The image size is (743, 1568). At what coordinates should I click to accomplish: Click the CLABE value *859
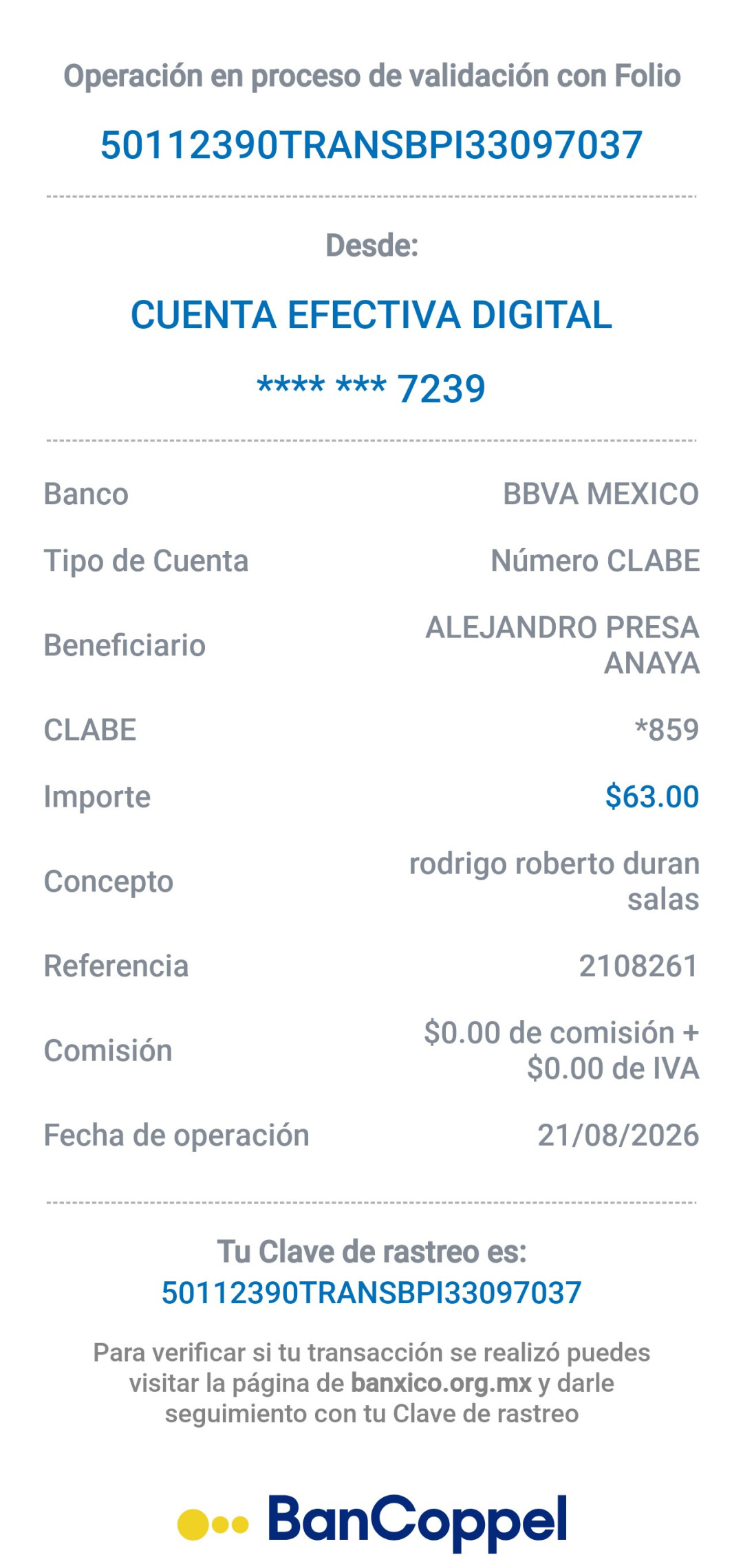coord(667,730)
